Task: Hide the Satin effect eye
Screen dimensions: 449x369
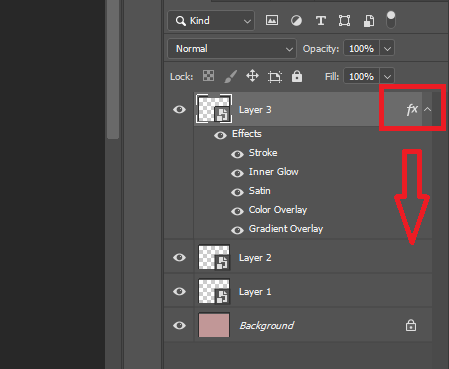Action: coord(237,192)
